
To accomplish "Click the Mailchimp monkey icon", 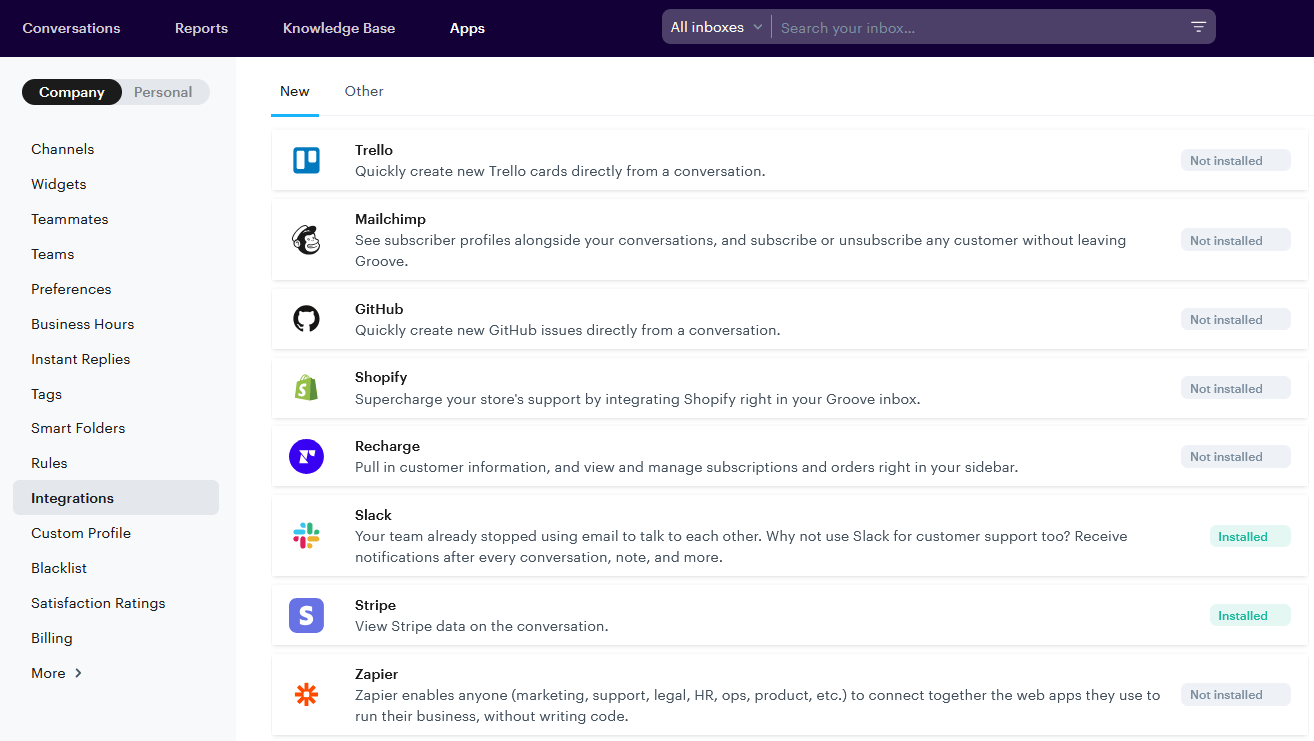I will point(306,239).
